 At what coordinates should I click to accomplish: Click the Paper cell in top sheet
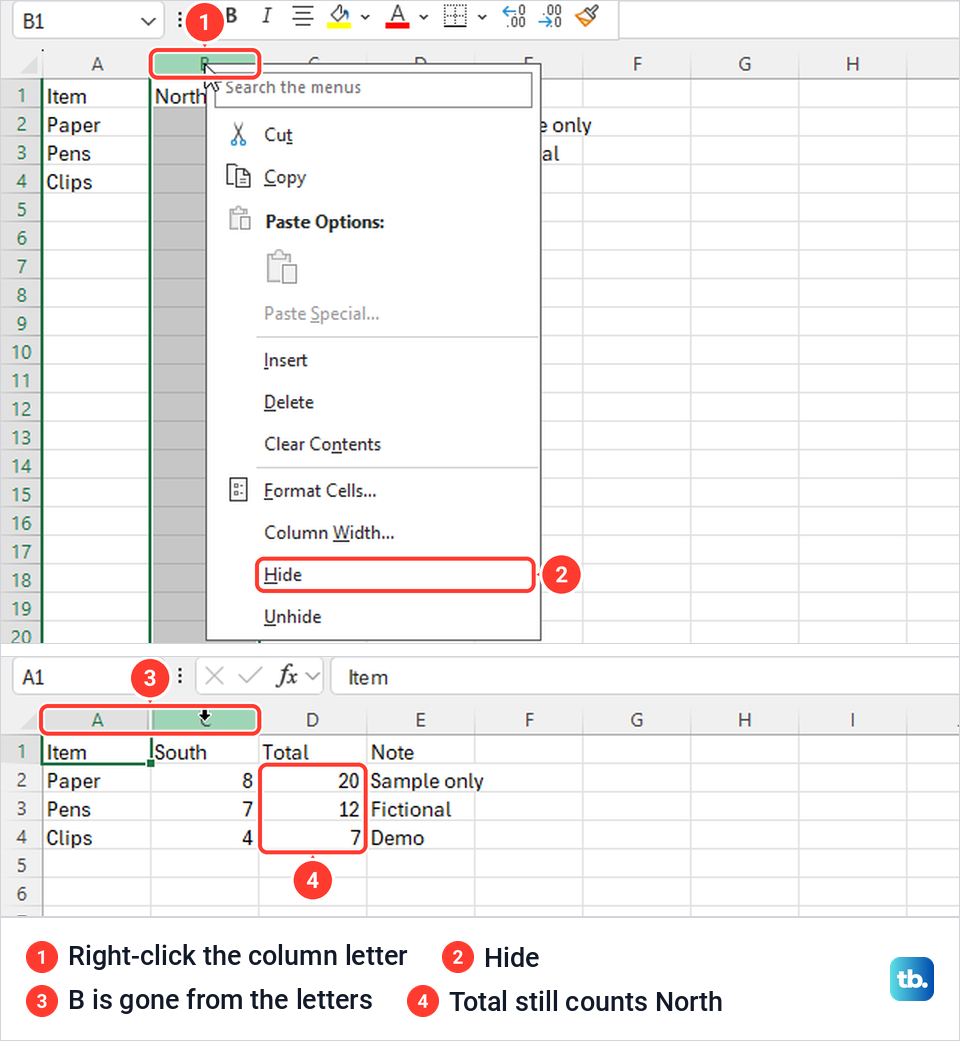(x=97, y=125)
